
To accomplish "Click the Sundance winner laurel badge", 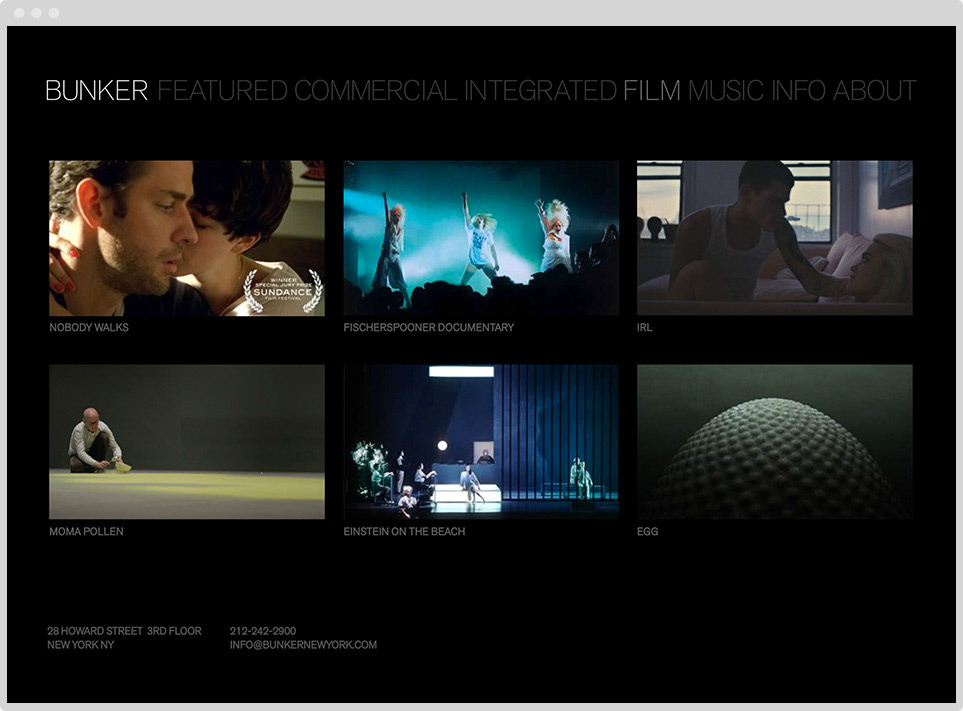I will tap(283, 289).
